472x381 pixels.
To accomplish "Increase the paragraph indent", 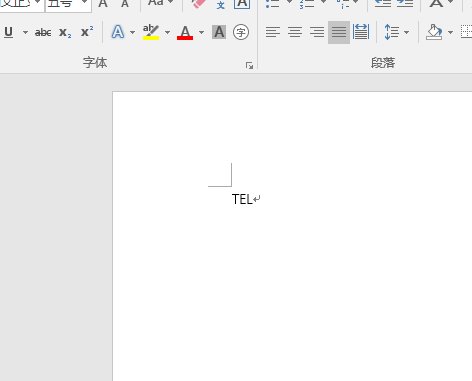I will tap(405, 3).
